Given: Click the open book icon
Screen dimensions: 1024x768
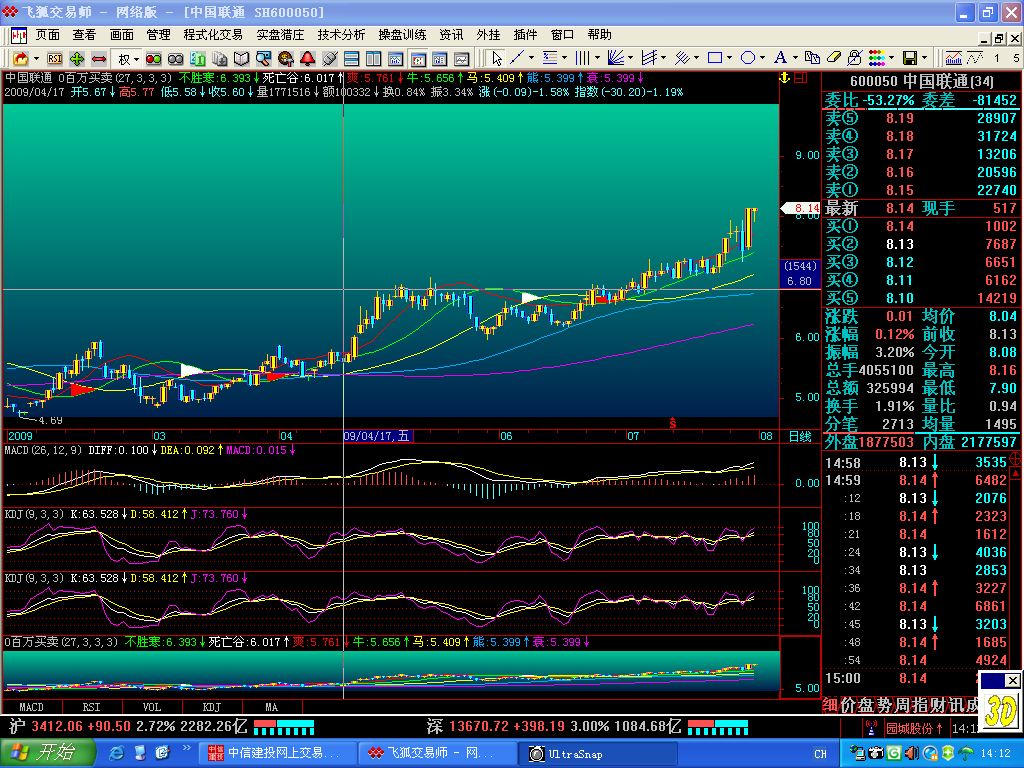Looking at the screenshot, I should click(242, 59).
